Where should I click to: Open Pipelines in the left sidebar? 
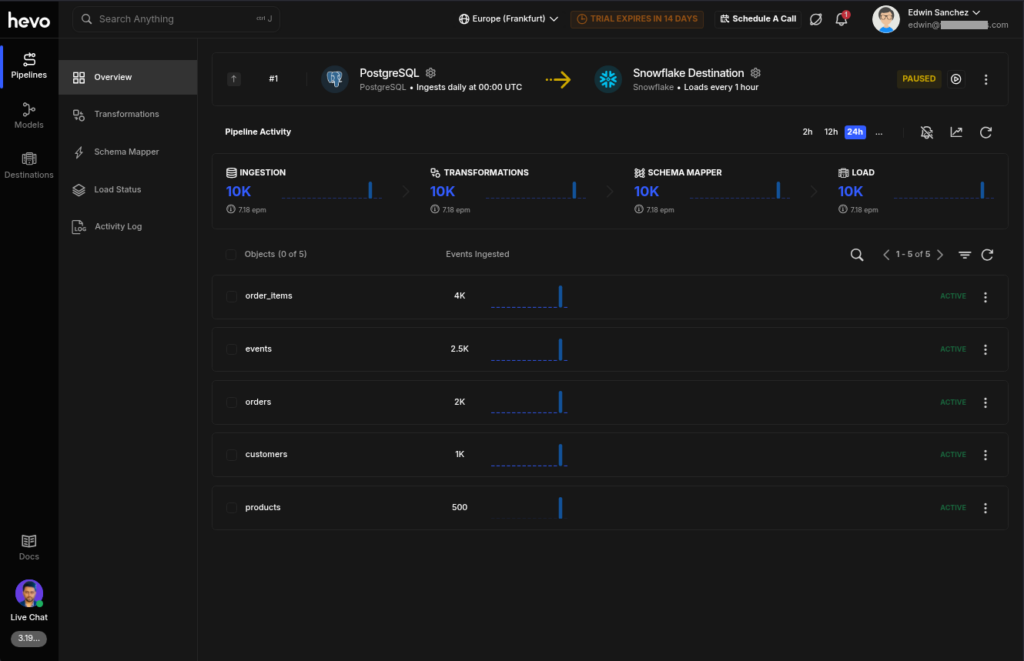pyautogui.click(x=29, y=66)
